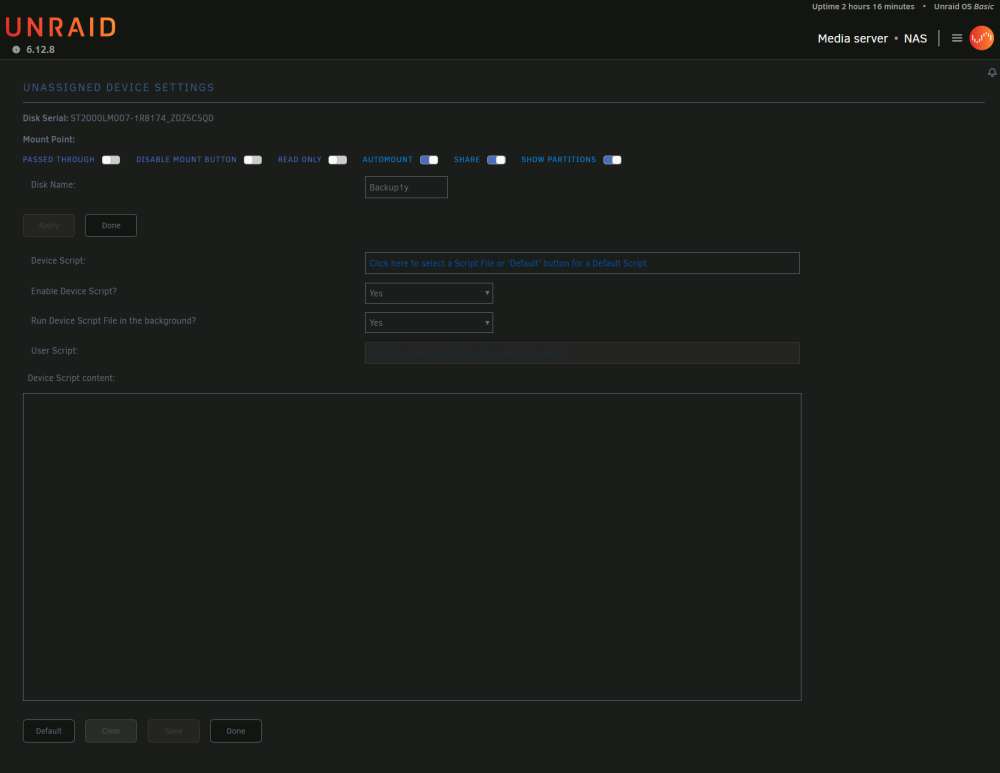
Task: Click the Clear button
Action: click(x=111, y=731)
